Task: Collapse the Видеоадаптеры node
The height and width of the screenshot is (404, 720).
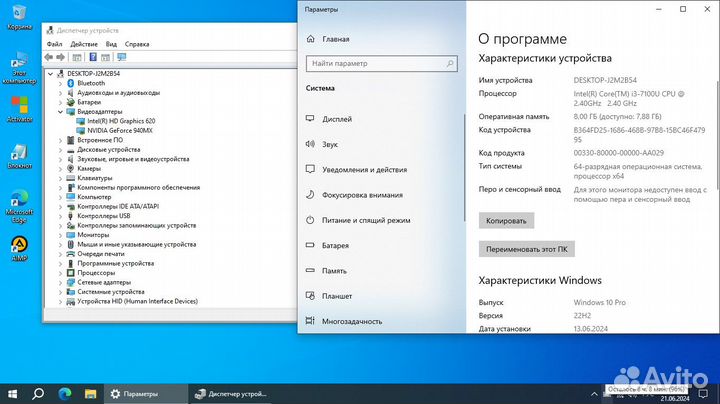Action: coord(60,112)
